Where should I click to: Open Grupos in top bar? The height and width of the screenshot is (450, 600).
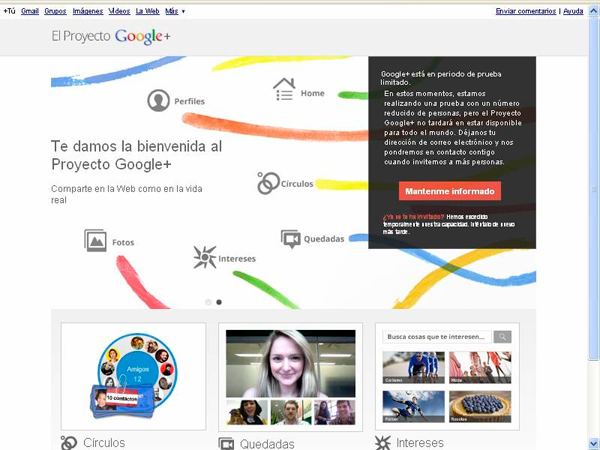(55, 11)
